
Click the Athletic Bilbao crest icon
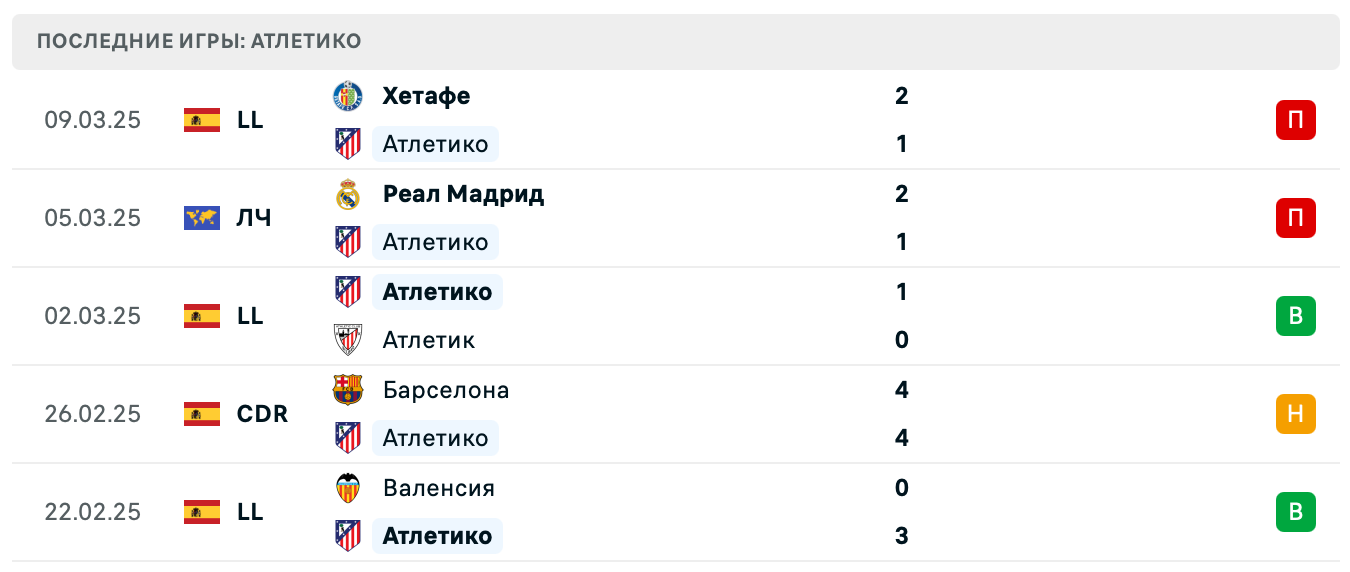coord(347,340)
